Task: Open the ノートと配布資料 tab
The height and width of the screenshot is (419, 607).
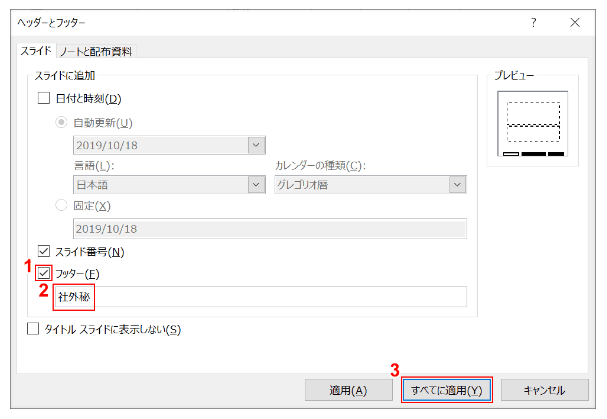Action: coord(95,51)
